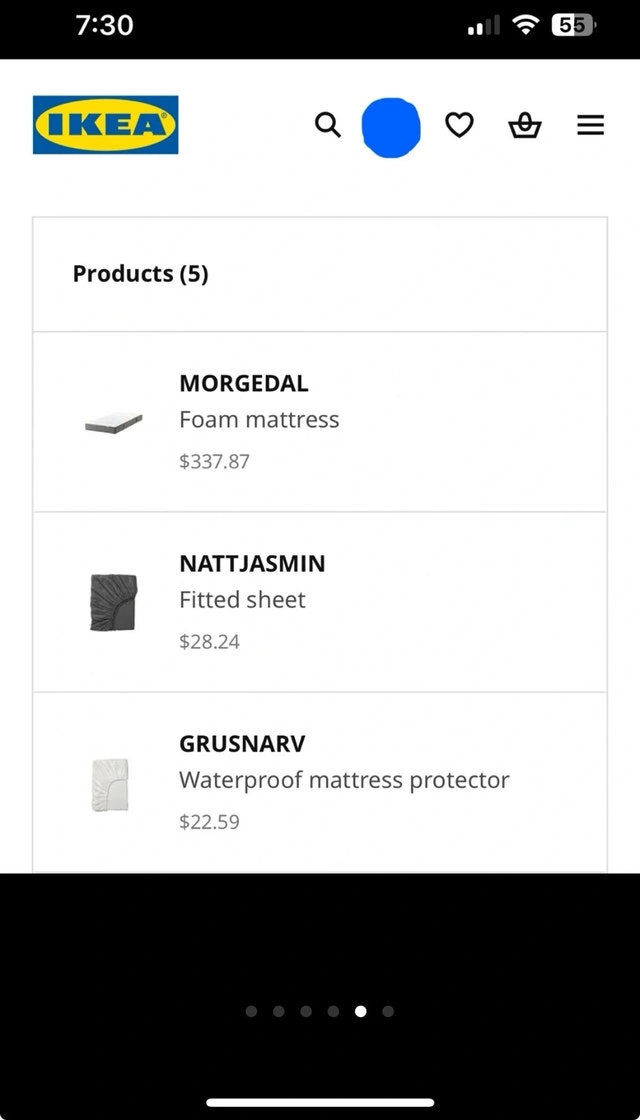Image resolution: width=640 pixels, height=1120 pixels.
Task: Tap the blue profile circle
Action: coord(391,127)
